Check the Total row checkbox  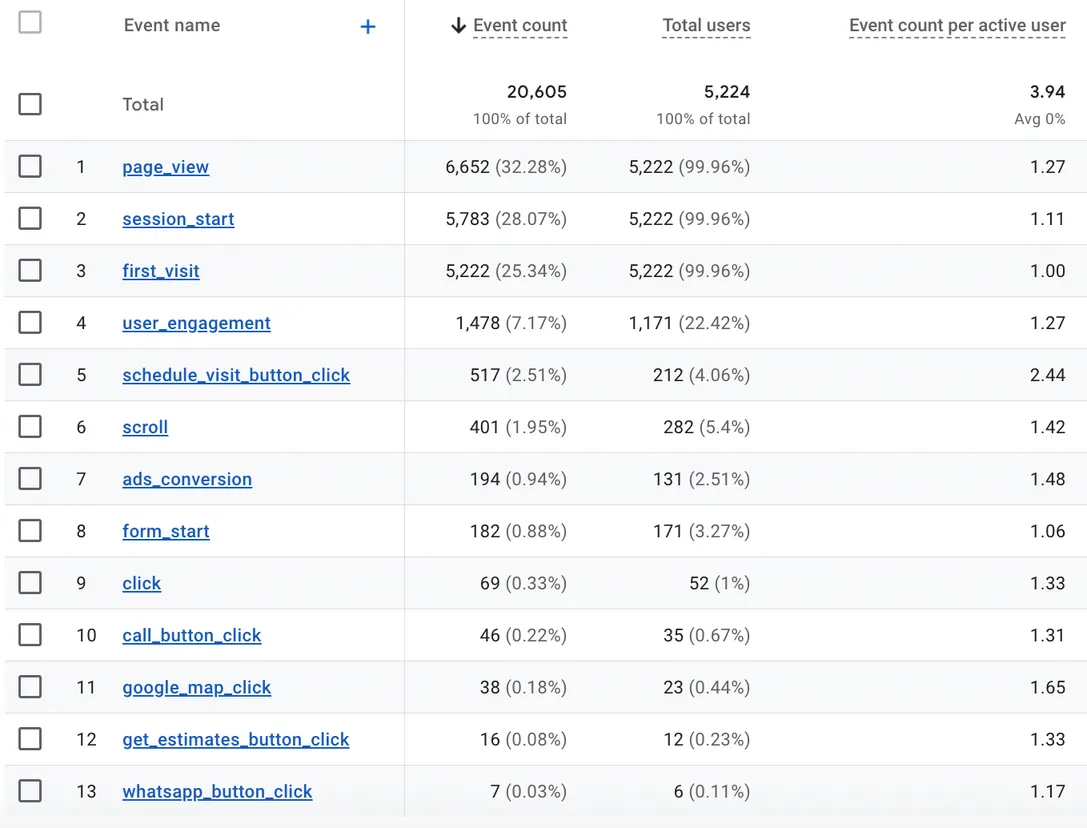point(30,104)
